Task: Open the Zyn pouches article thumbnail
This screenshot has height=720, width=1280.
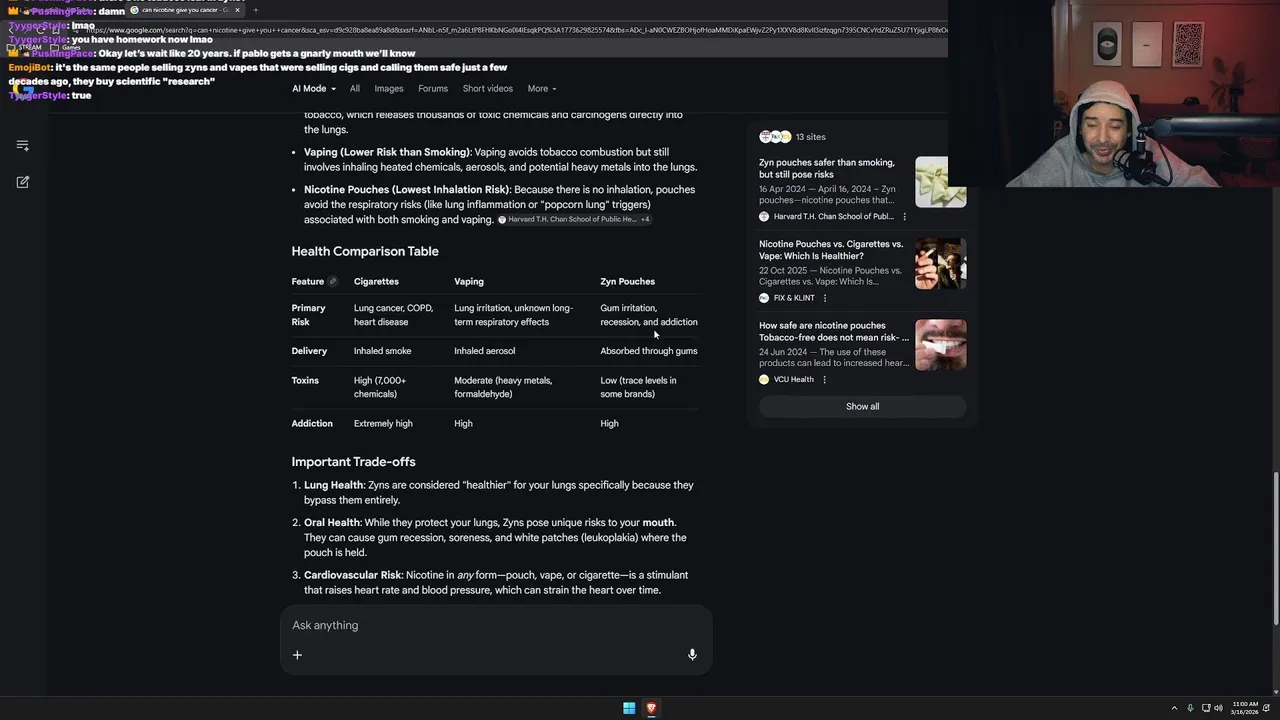Action: (941, 182)
